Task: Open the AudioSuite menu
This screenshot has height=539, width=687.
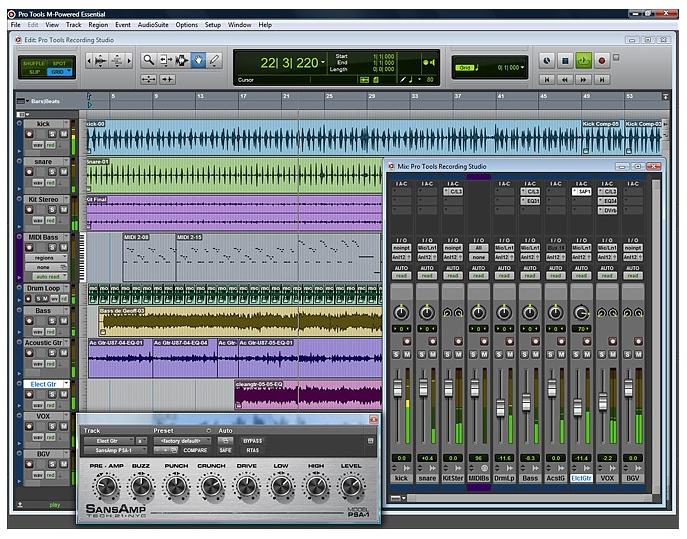Action: (153, 25)
